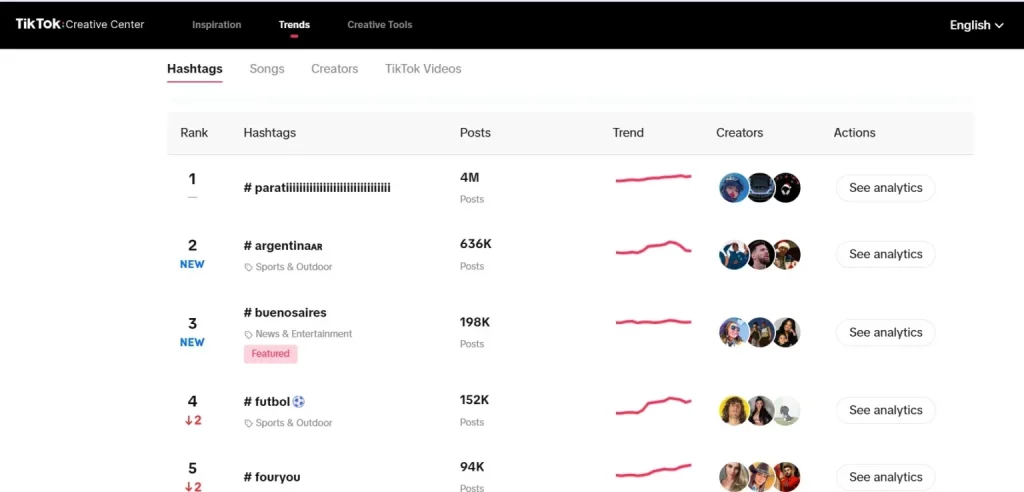
Task: Click the trend line chart for futbol
Action: pyautogui.click(x=653, y=406)
